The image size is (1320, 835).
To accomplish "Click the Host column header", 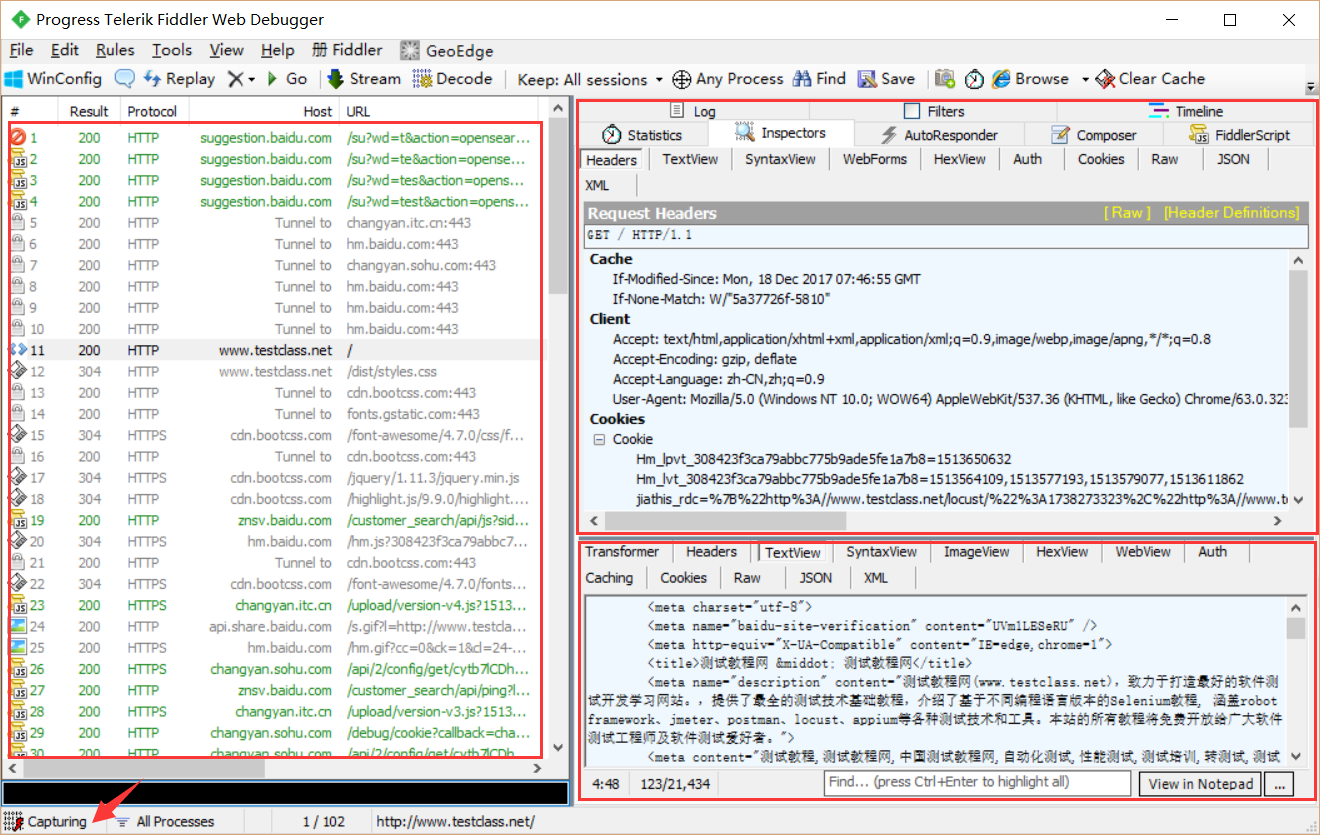I will (264, 111).
